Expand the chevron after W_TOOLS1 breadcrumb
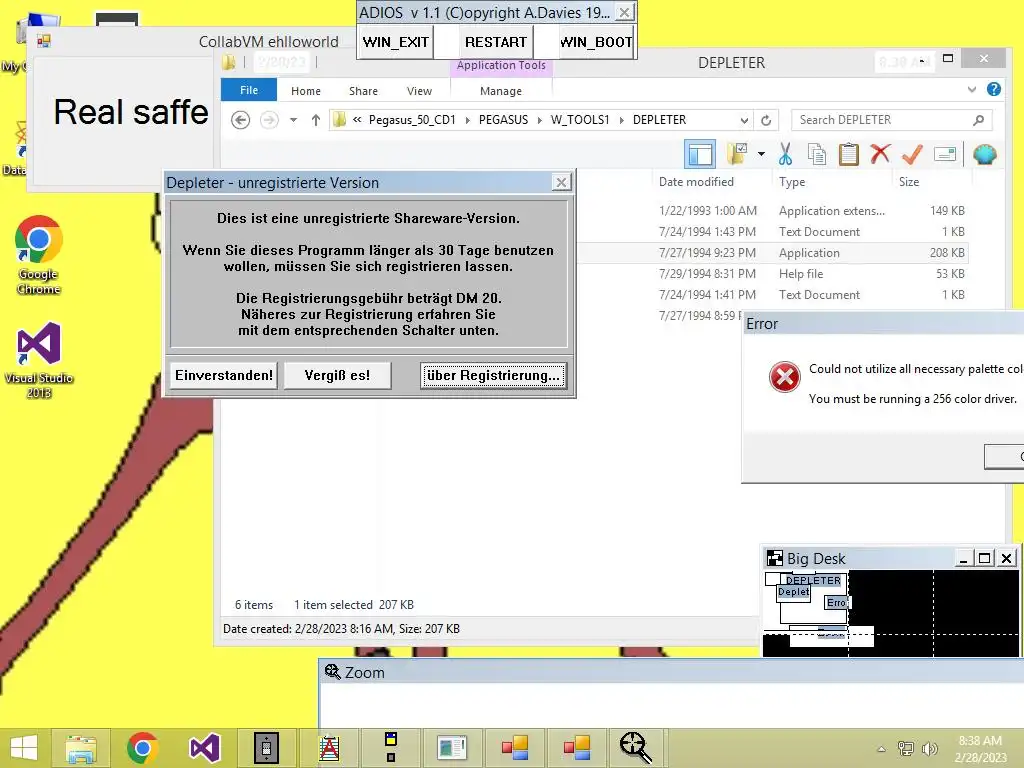 [621, 120]
